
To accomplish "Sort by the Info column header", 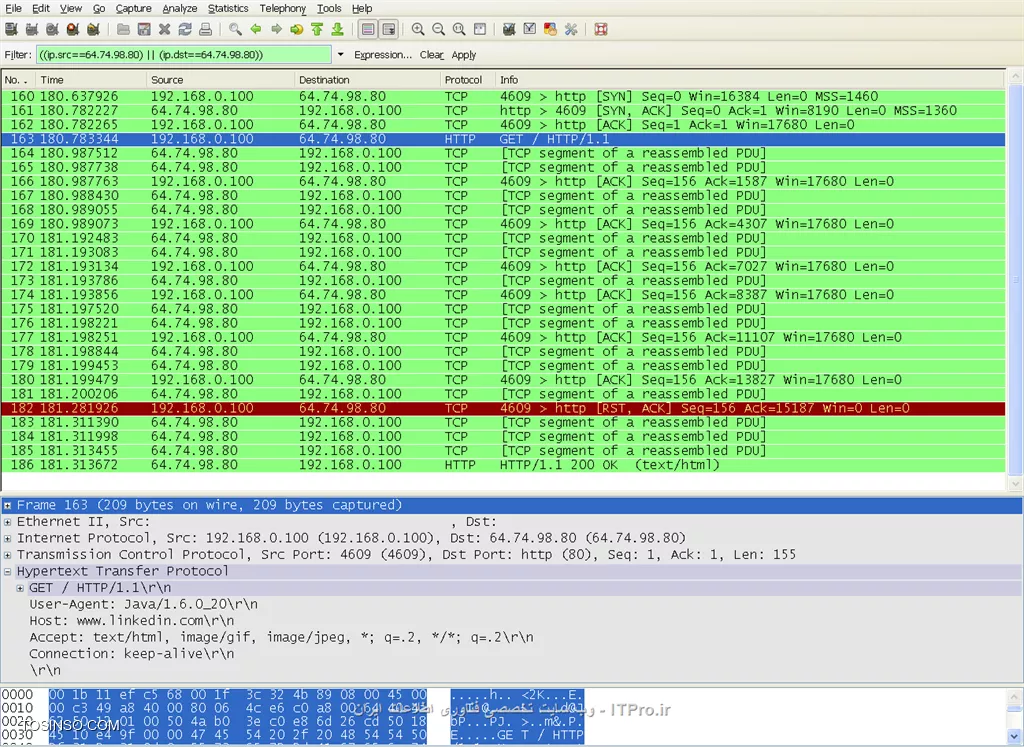I will pyautogui.click(x=750, y=80).
